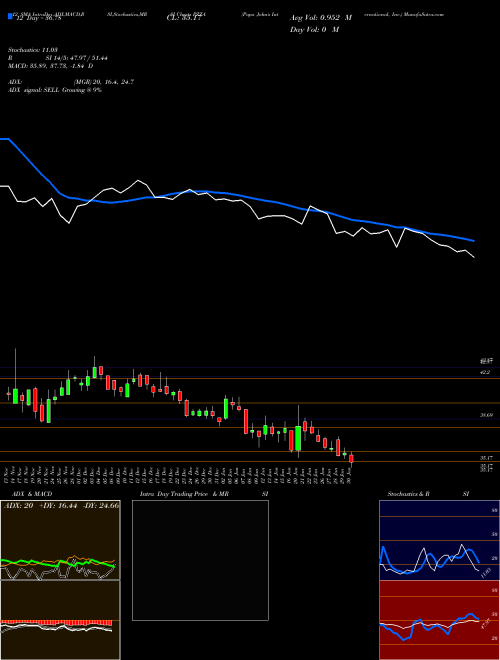Click the red MACD histogram bars
500x660 pixels.
tap(56, 623)
